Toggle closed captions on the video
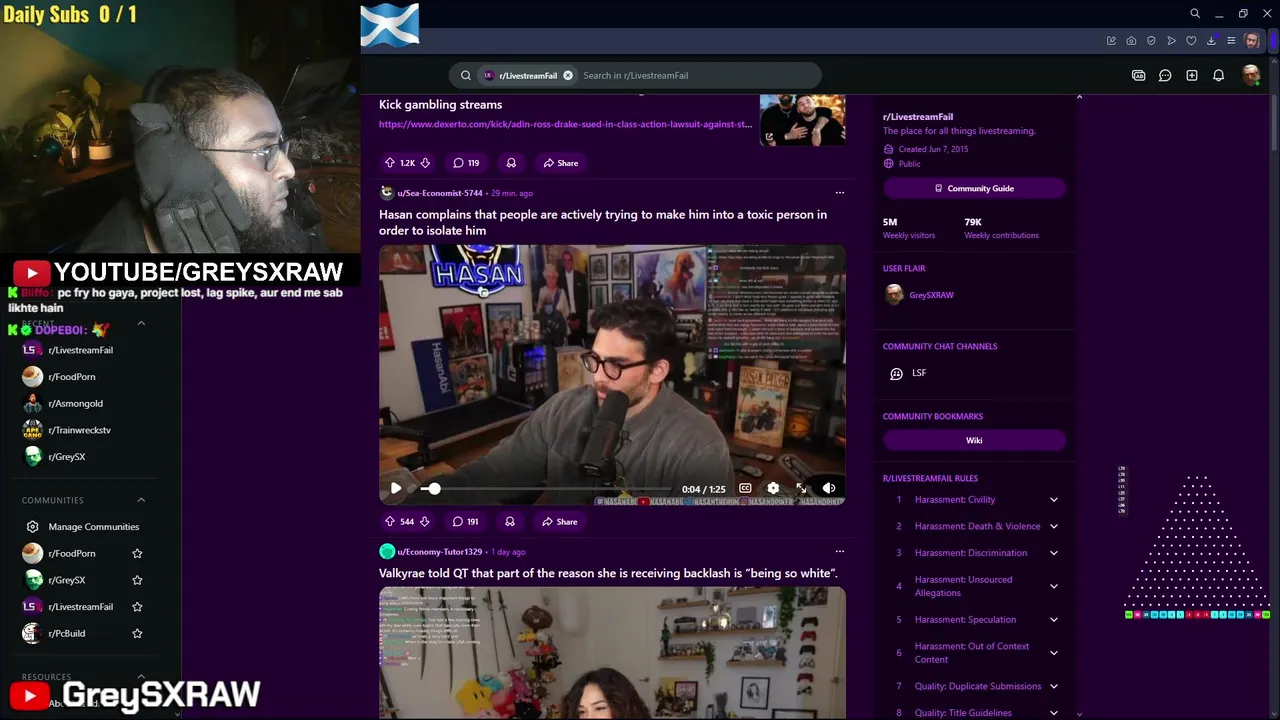Screen dimensions: 1280x720 (x=745, y=488)
